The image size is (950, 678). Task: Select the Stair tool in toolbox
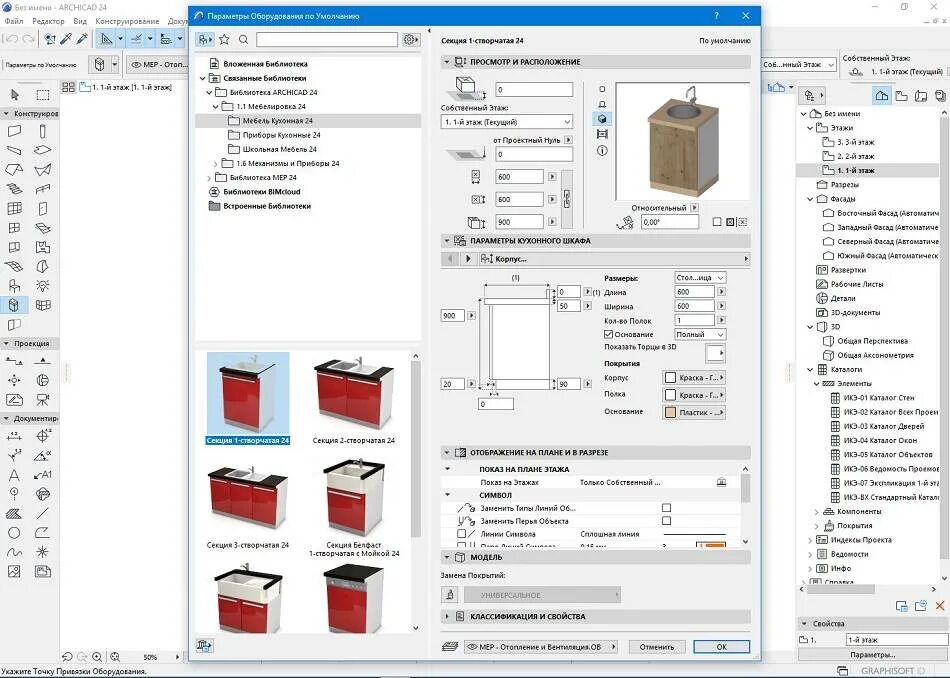coord(15,189)
